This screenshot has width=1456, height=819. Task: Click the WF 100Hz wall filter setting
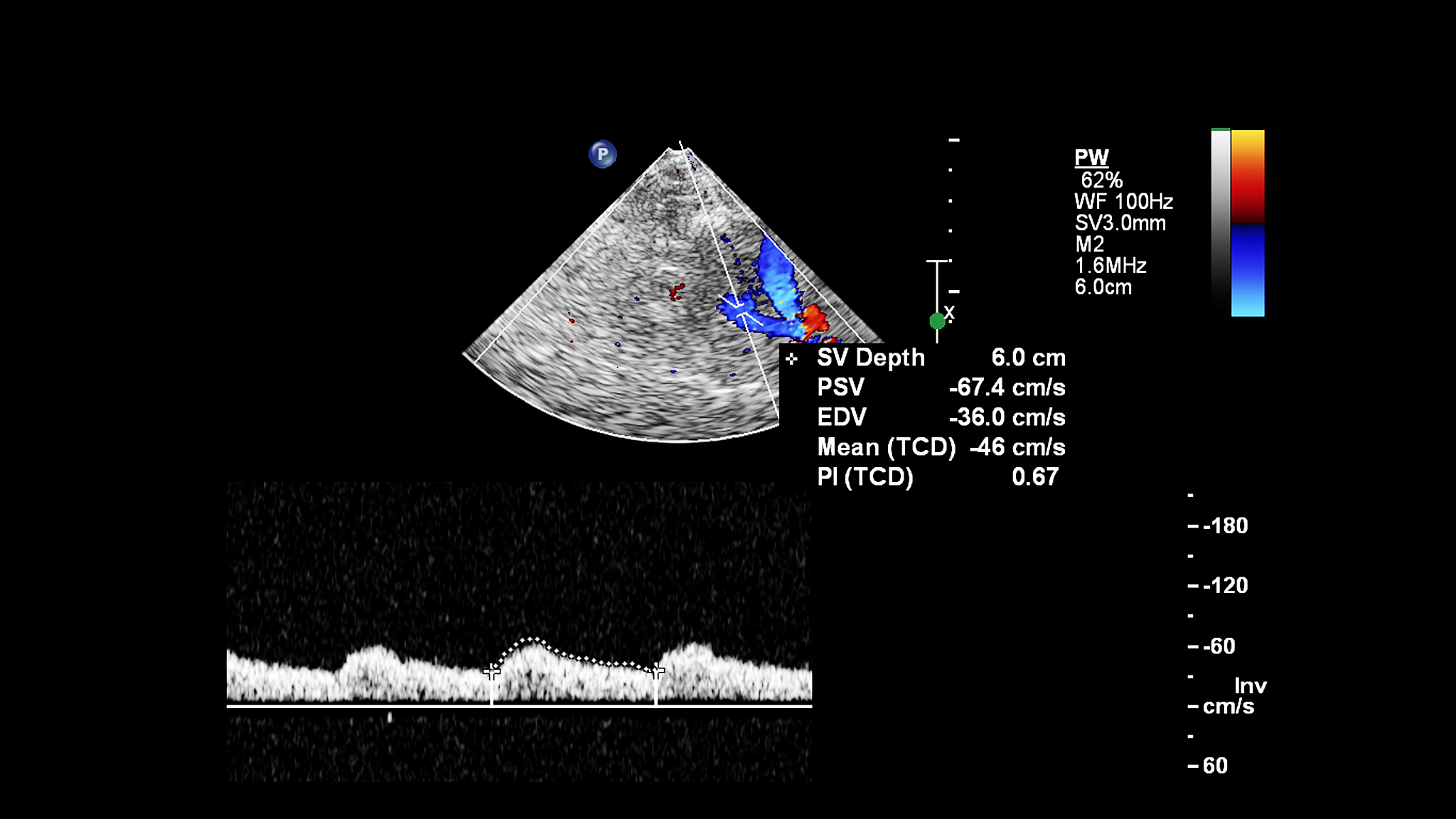coord(1123,202)
